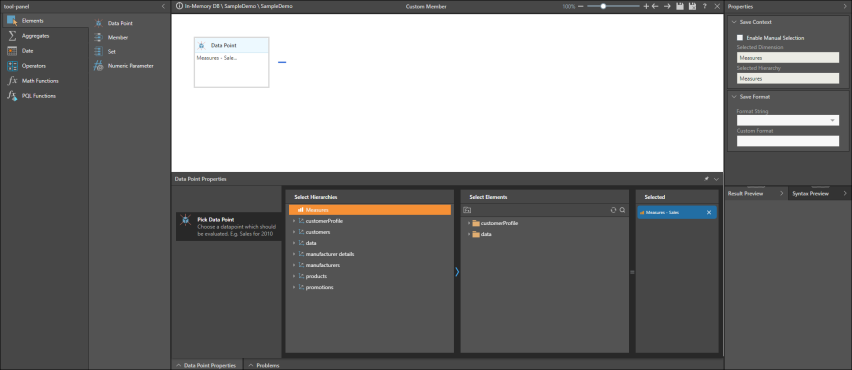Open the Format String dropdown
This screenshot has width=852, height=370.
coord(833,121)
